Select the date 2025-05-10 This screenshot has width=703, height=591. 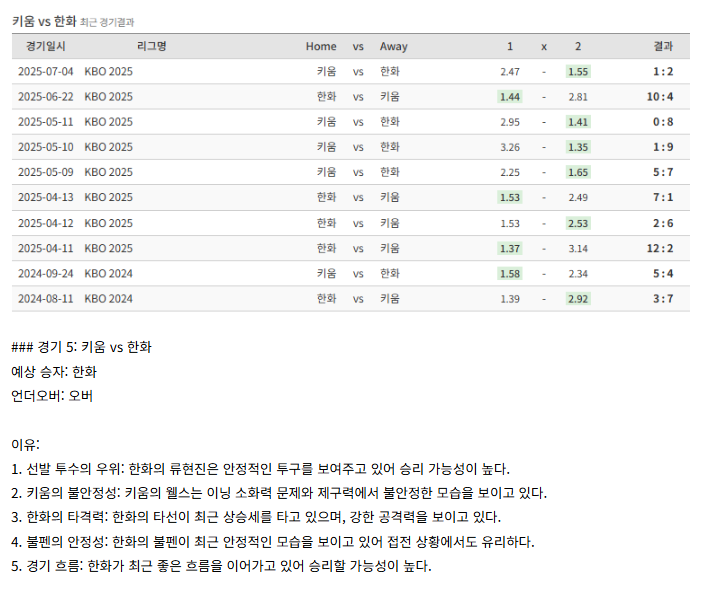pos(45,147)
